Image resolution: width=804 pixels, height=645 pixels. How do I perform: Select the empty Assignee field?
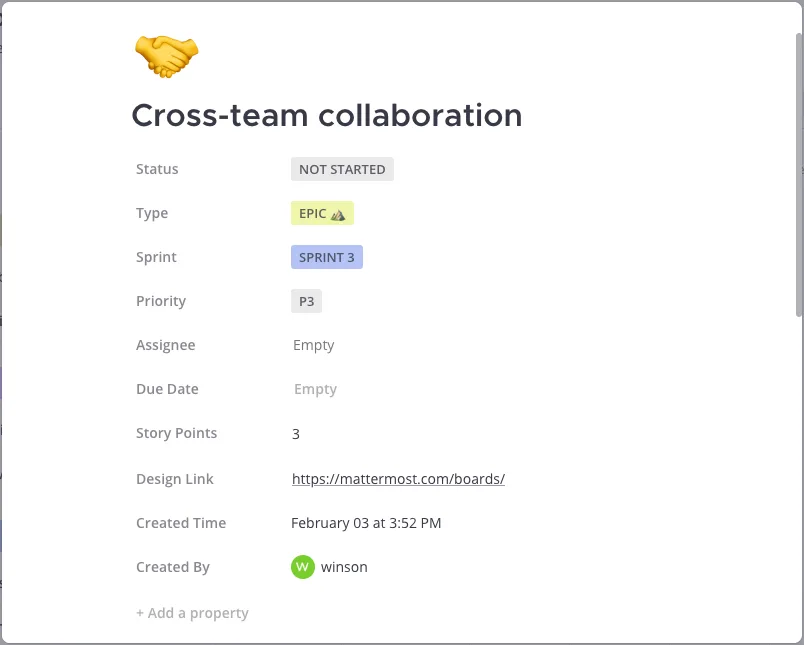pos(313,345)
